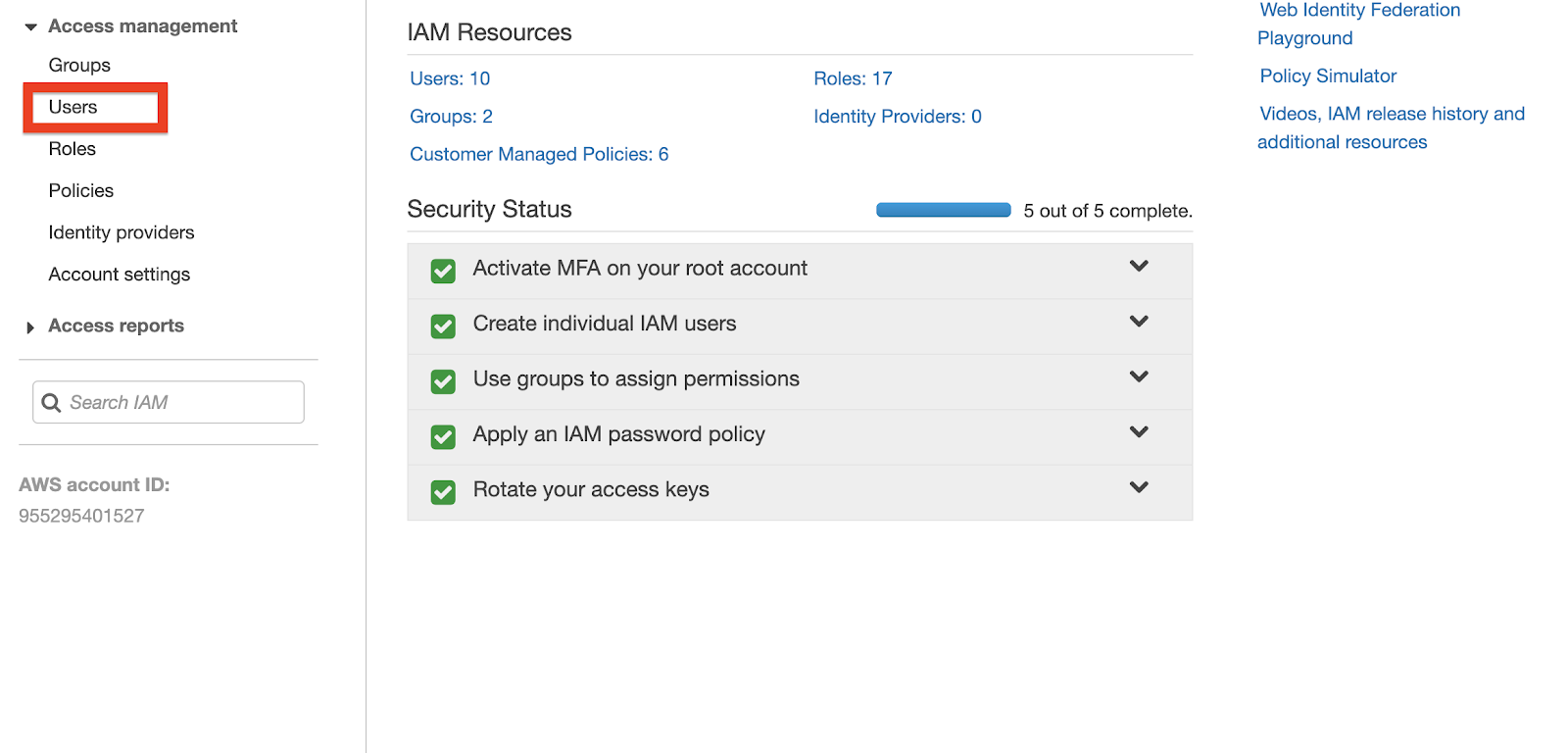Expand Use groups to assign permissions chevron

(x=1139, y=376)
